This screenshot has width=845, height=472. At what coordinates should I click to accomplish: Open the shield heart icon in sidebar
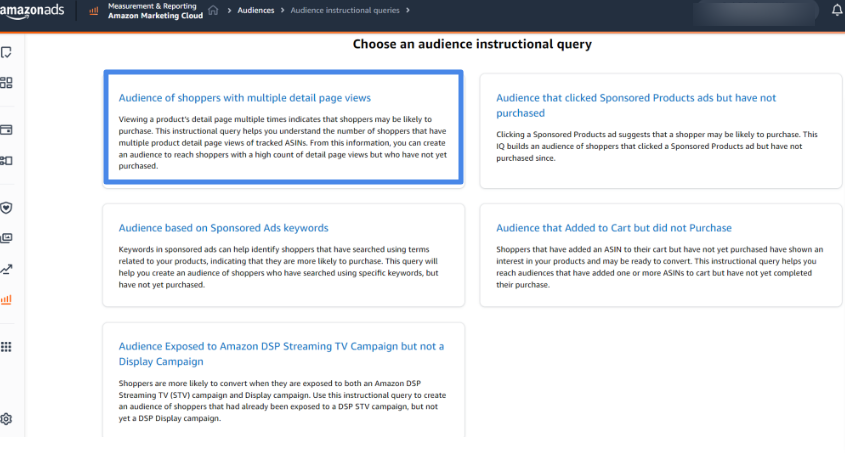(6, 208)
